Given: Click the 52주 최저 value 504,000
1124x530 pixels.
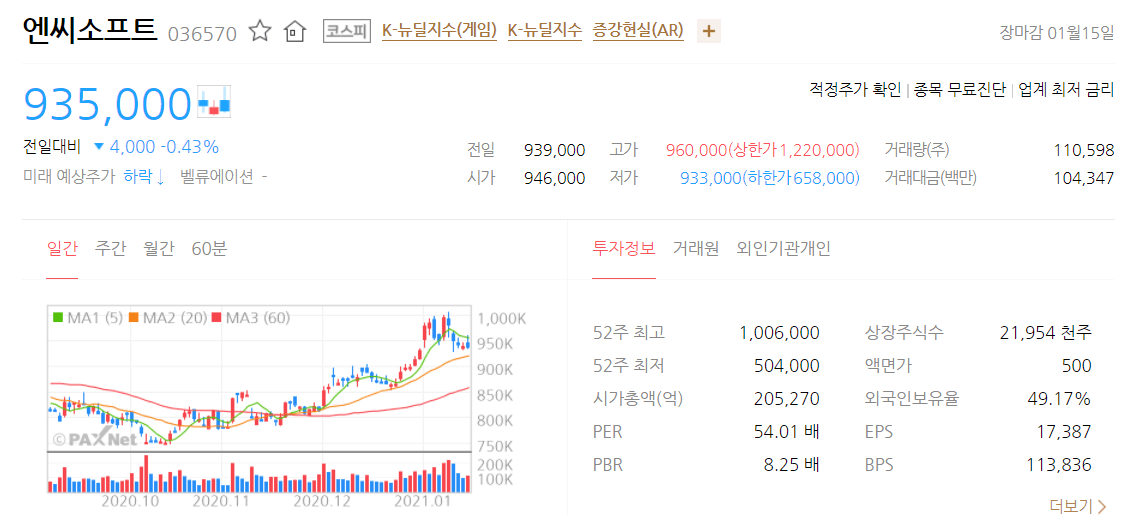Looking at the screenshot, I should (x=787, y=366).
